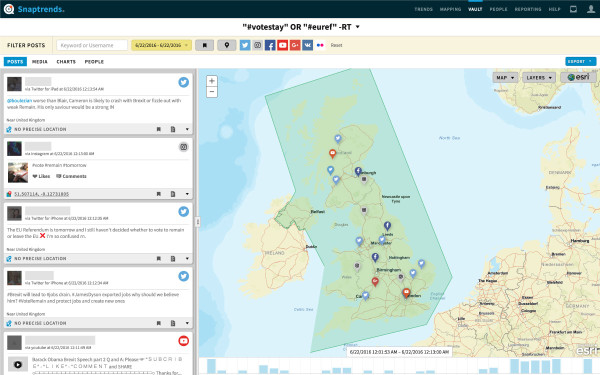This screenshot has width=600, height=375.
Task: Bookmark the Brexit jobs drain post
Action: [x=158, y=323]
